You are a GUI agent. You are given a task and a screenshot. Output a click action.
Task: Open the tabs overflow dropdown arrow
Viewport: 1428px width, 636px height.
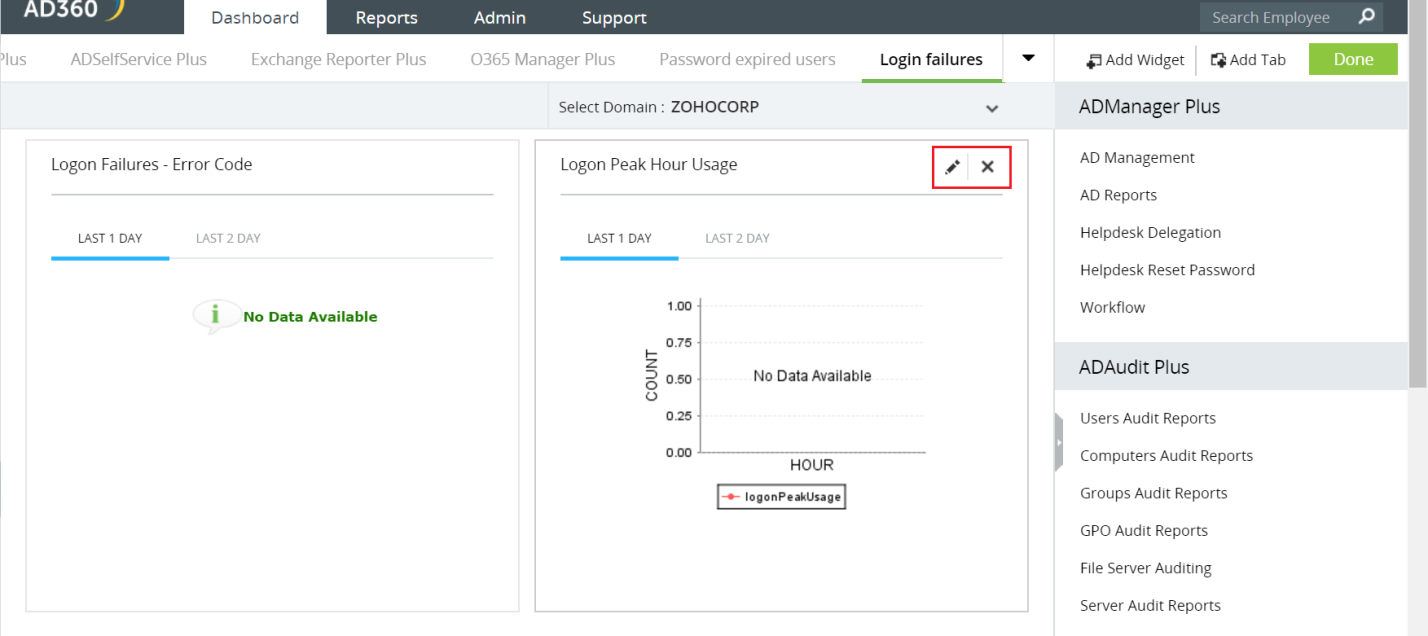1028,58
